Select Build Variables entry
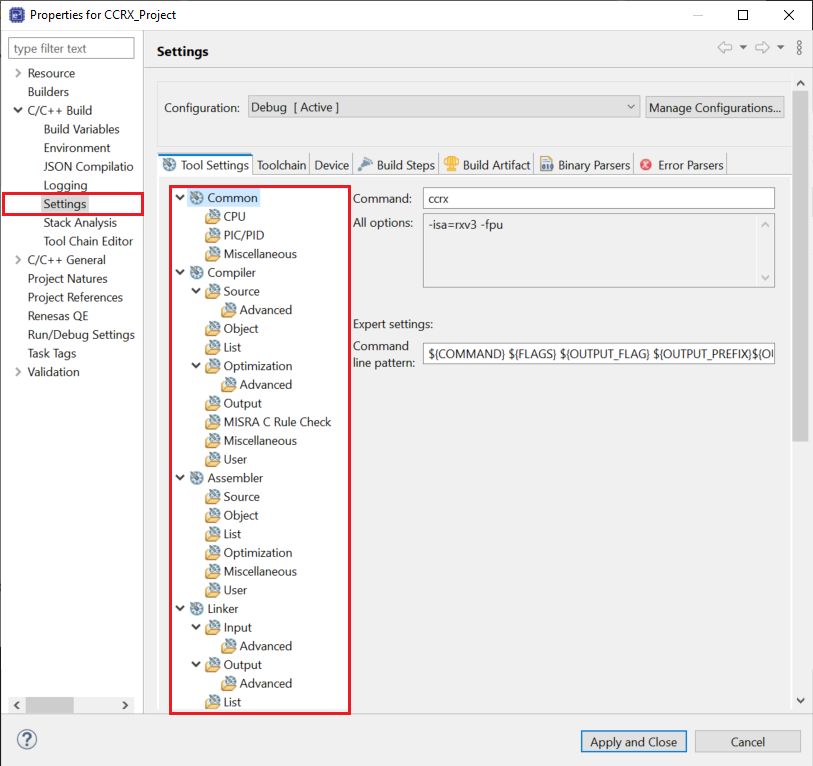Image resolution: width=813 pixels, height=766 pixels. 81,129
